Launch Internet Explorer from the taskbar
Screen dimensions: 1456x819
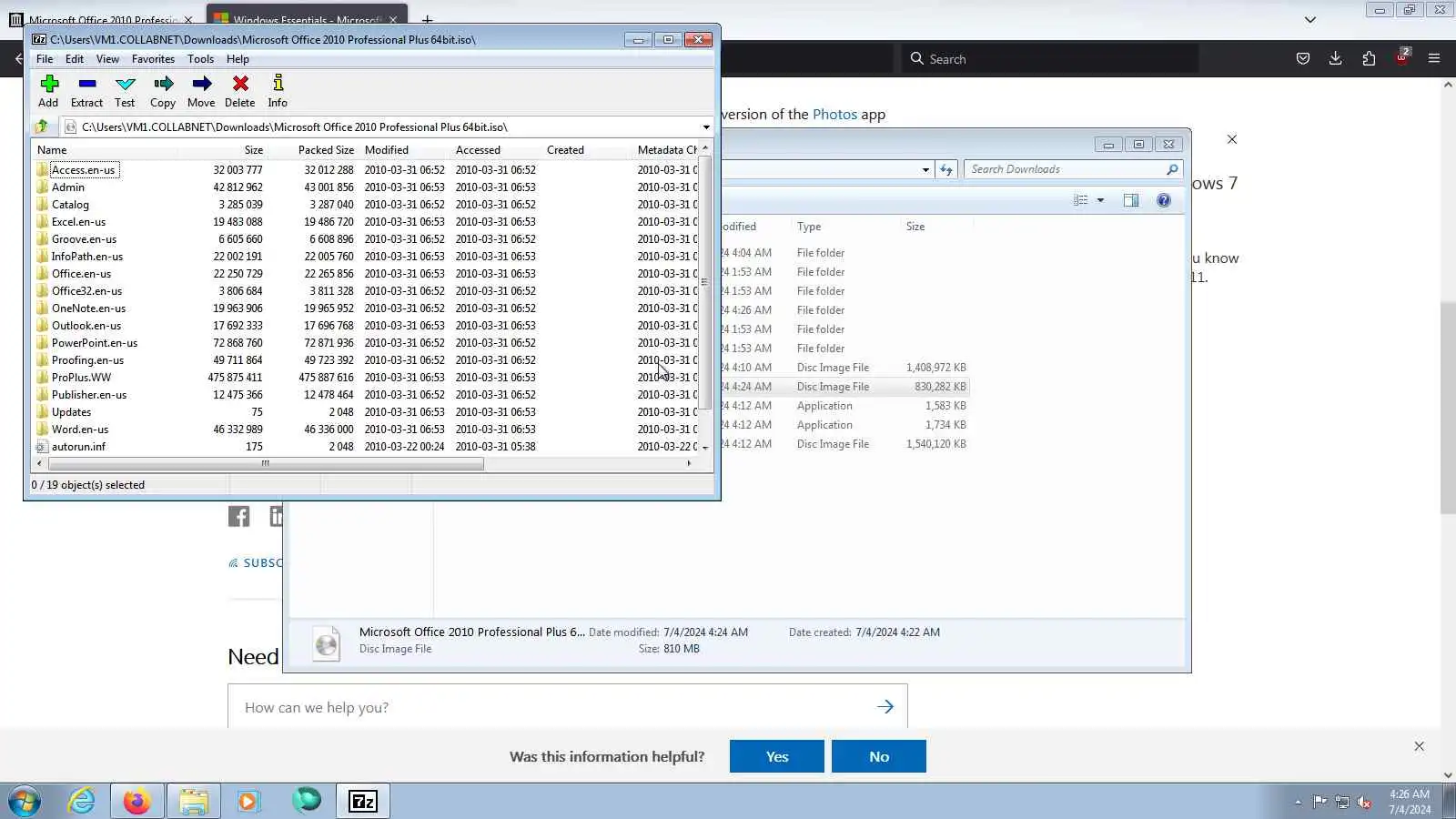pos(82,802)
